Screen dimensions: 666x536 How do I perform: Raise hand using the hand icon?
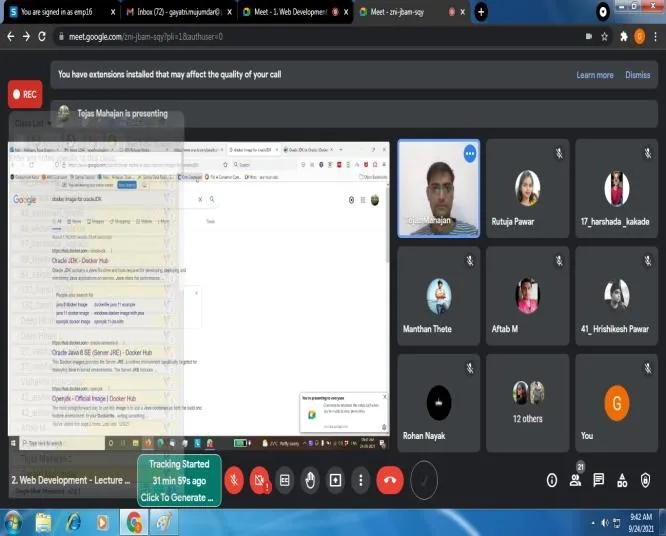(x=310, y=480)
